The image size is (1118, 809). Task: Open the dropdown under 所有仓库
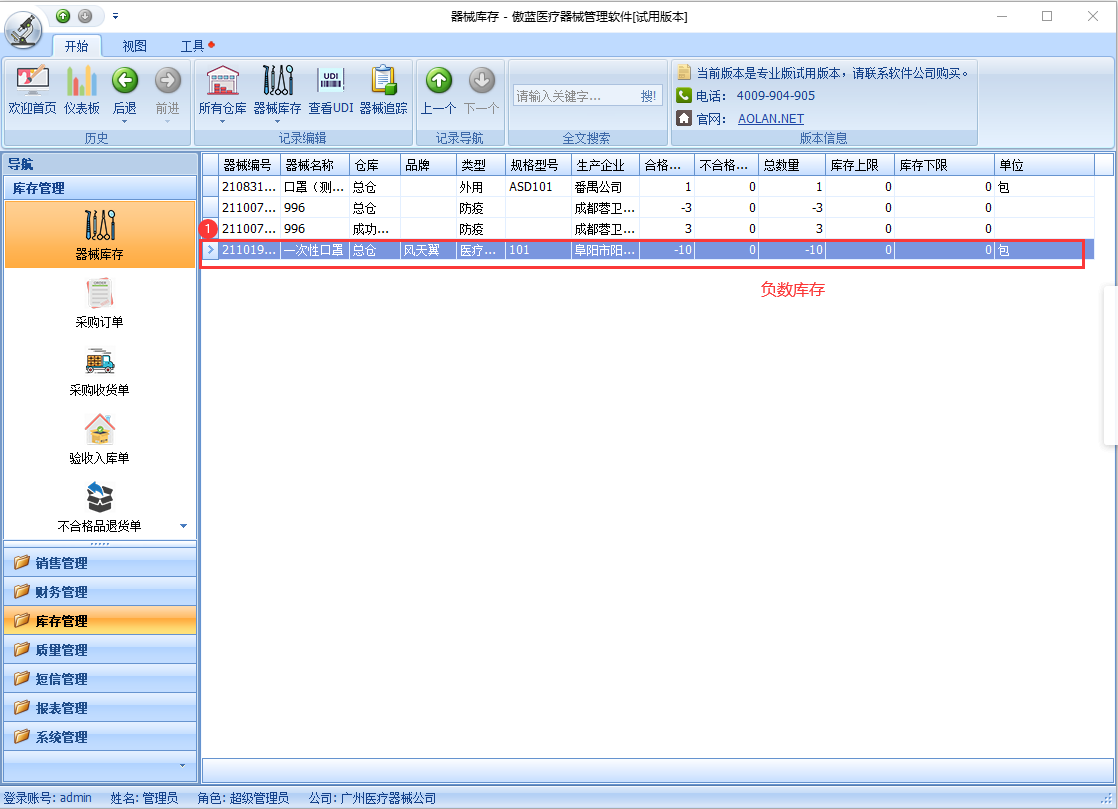coord(222,122)
